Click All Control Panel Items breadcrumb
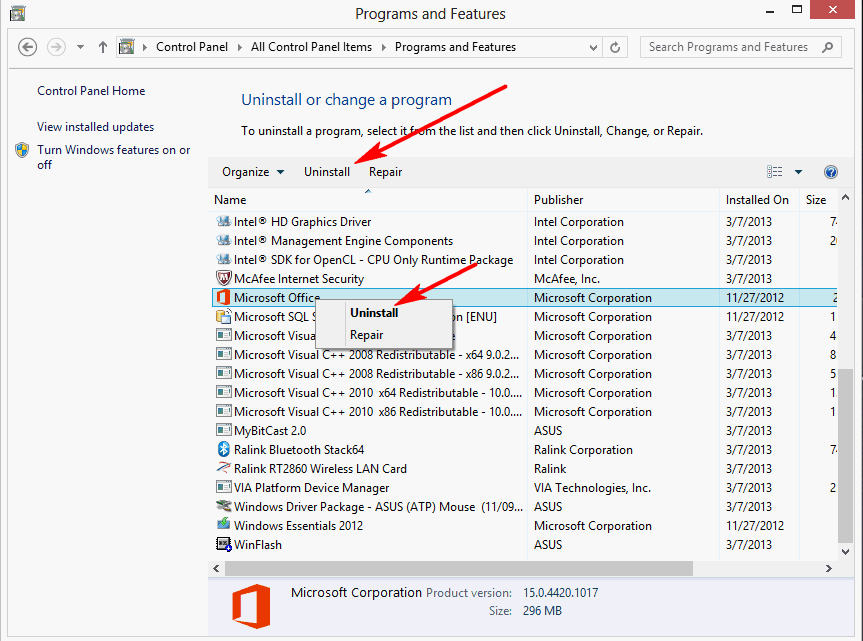 tap(312, 47)
